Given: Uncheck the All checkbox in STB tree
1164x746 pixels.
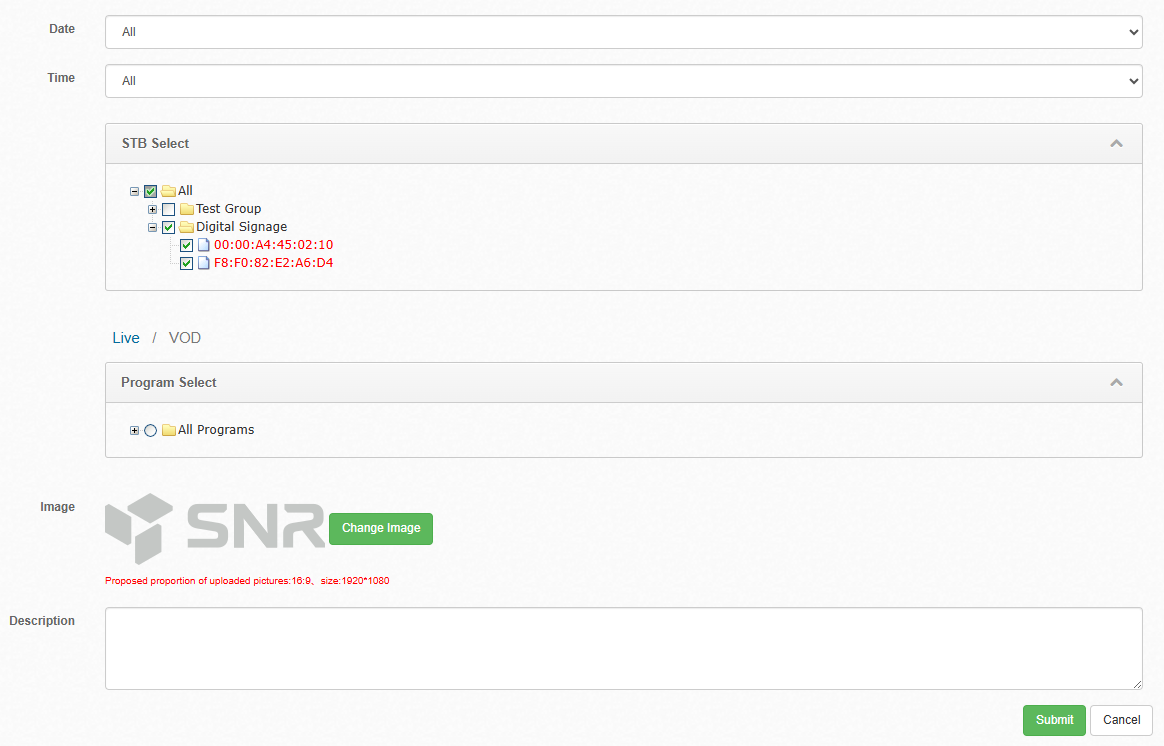Looking at the screenshot, I should pyautogui.click(x=151, y=191).
